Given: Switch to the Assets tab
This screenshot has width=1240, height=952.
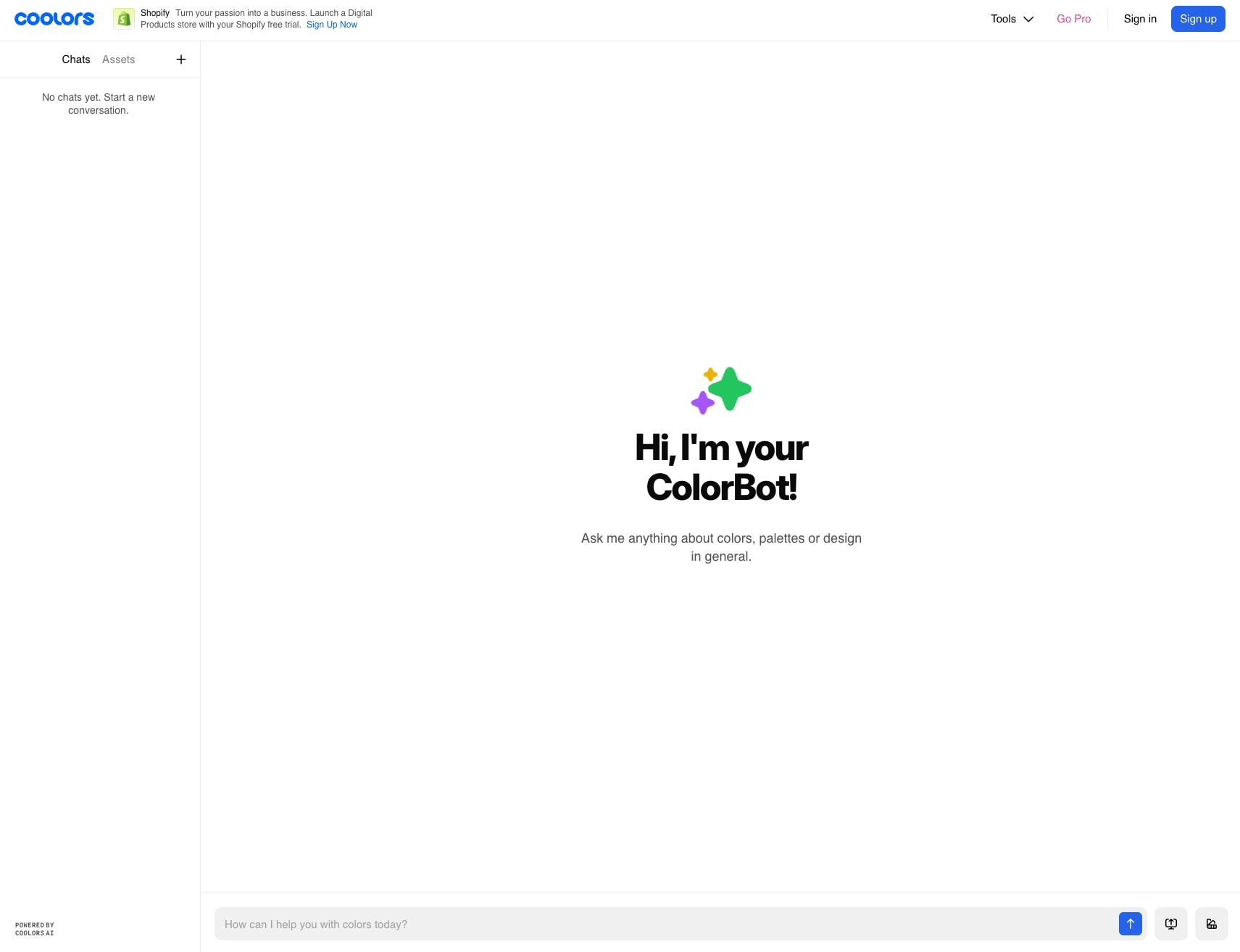Looking at the screenshot, I should (118, 59).
